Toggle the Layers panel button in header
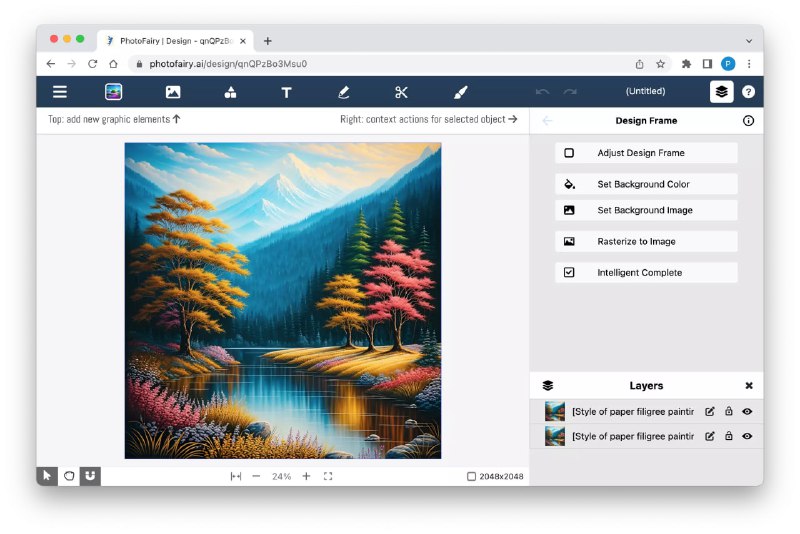Screen dimensions: 800x534 721,92
